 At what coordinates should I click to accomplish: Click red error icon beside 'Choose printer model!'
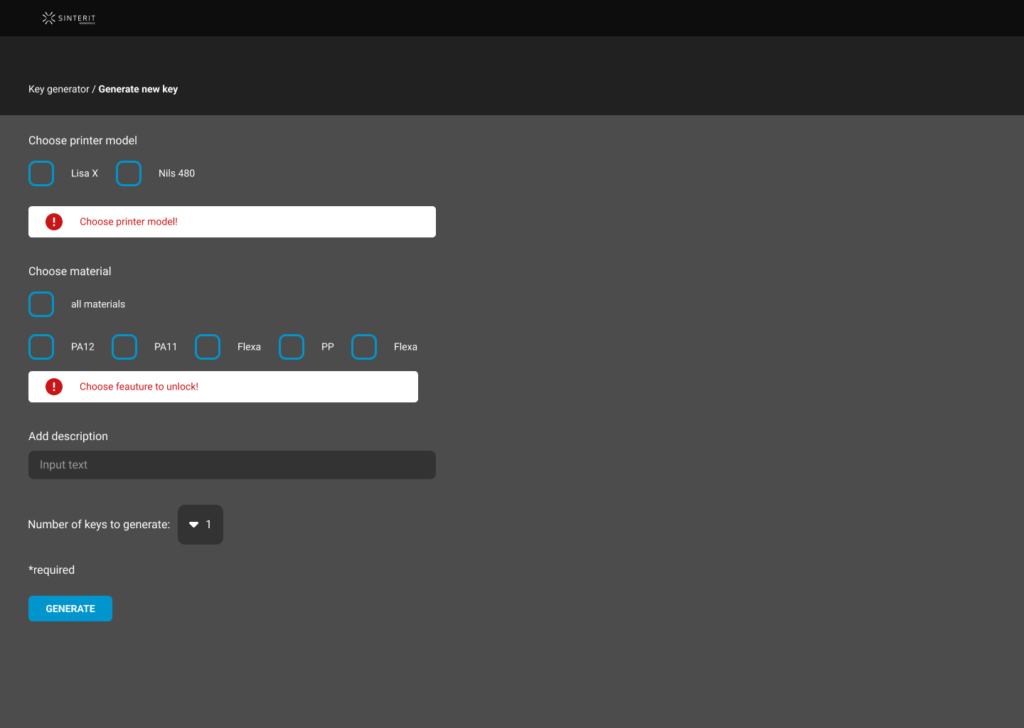(x=54, y=222)
